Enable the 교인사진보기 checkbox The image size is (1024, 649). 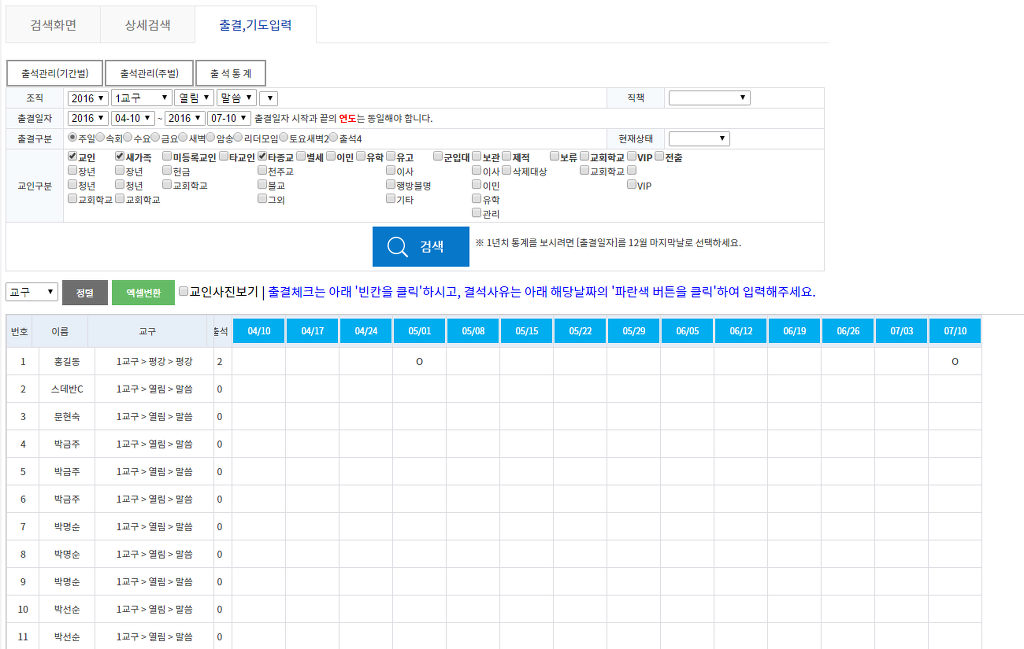[183, 292]
